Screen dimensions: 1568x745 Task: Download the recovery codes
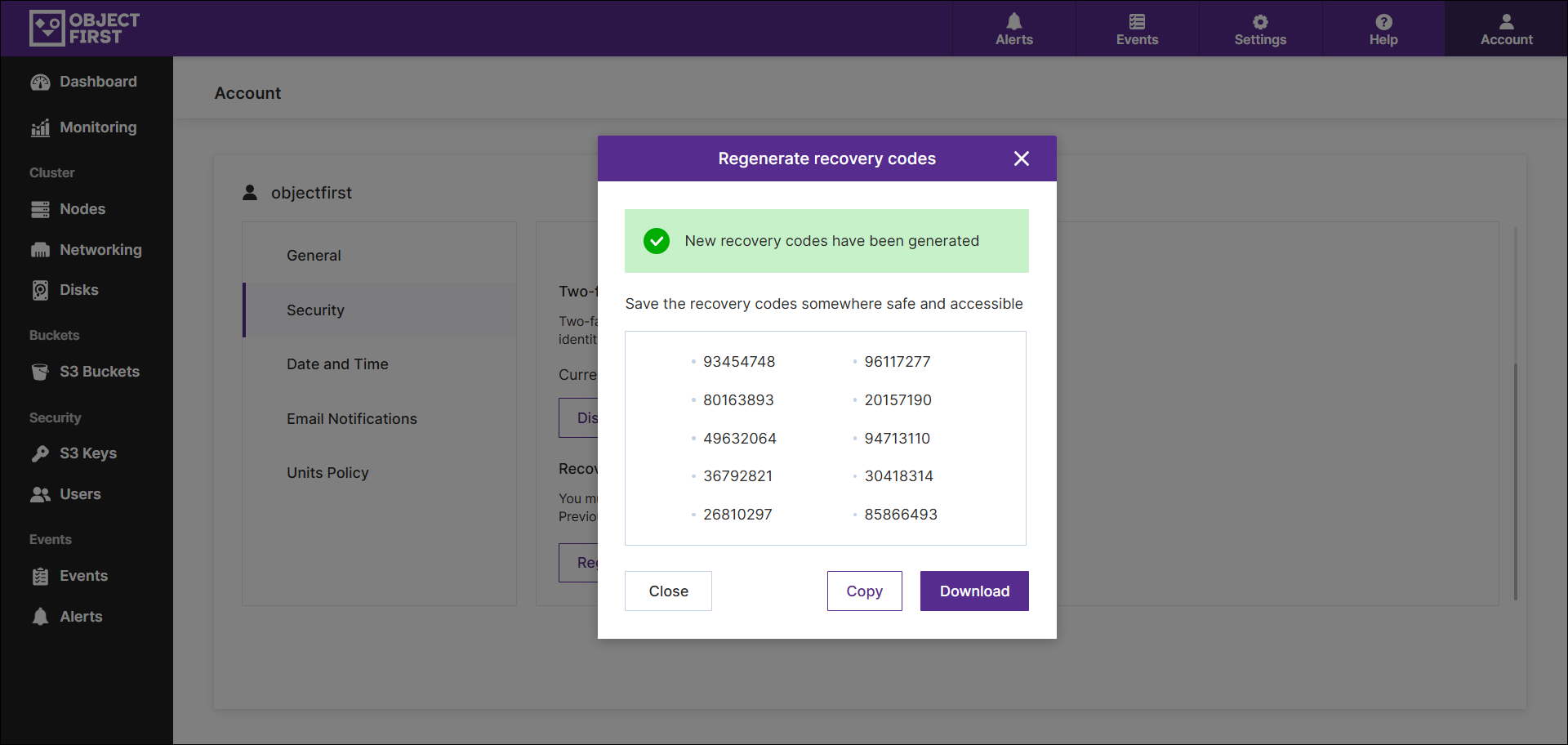974,591
